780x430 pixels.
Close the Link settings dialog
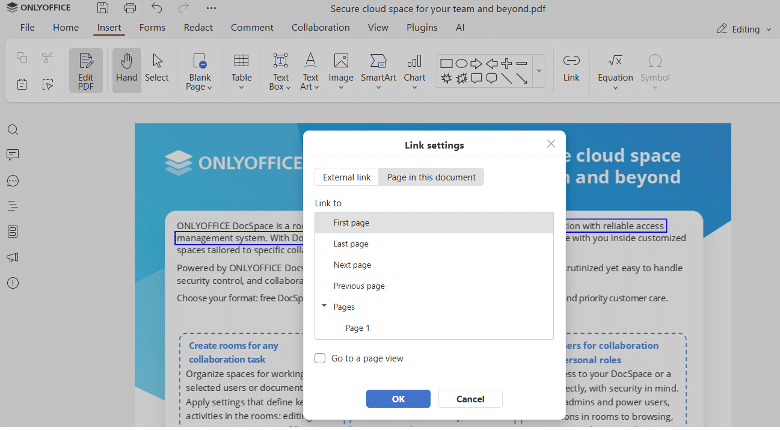(551, 144)
